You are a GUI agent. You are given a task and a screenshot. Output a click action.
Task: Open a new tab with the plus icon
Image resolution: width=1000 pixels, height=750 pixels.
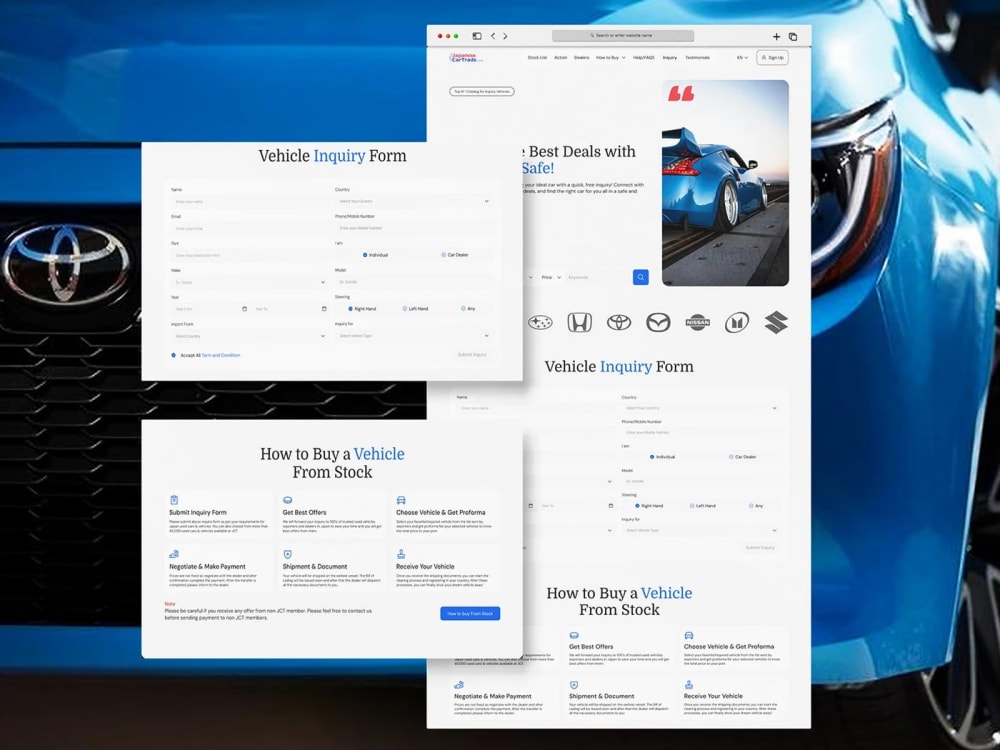pos(776,37)
